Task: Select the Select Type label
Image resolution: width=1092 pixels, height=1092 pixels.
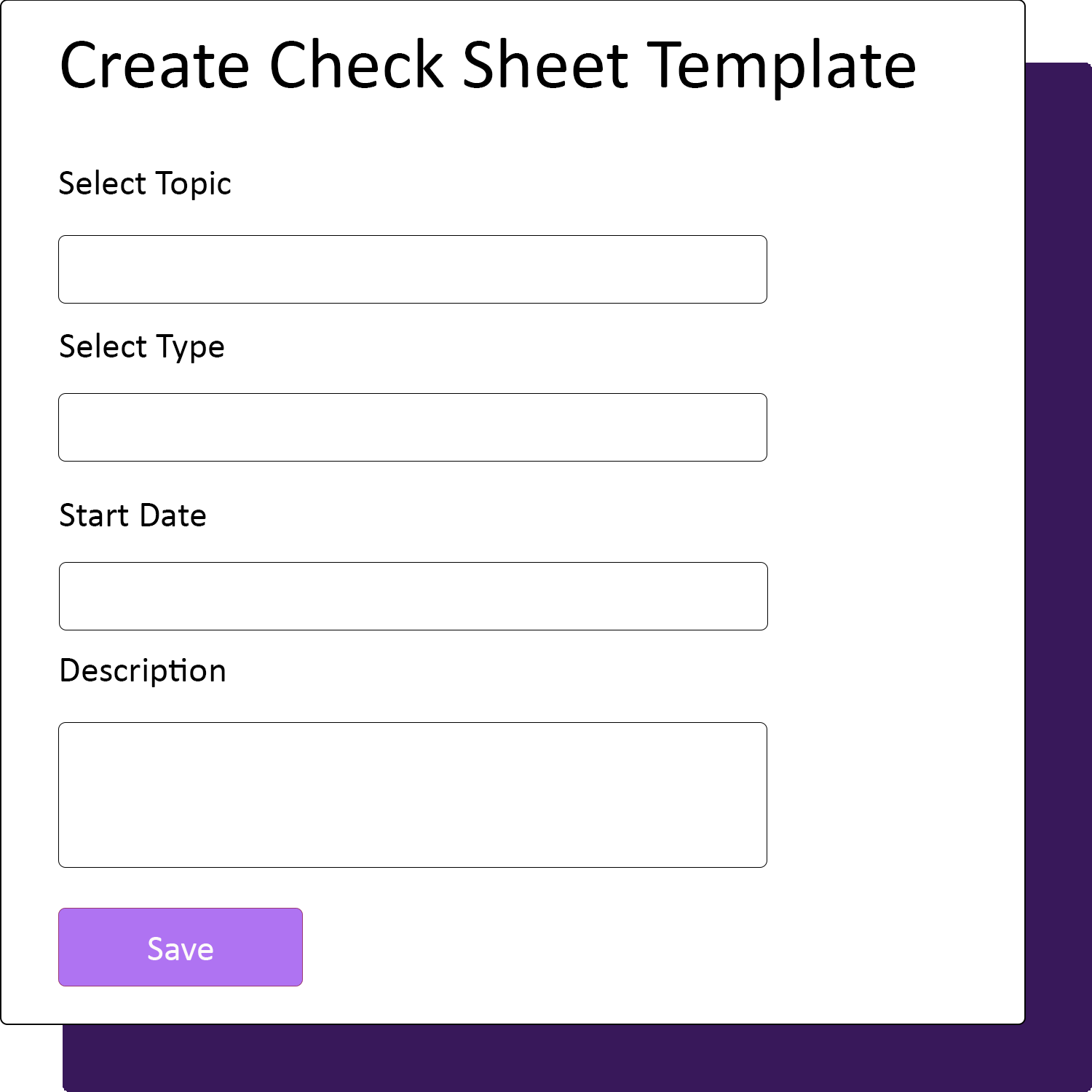Action: tap(141, 347)
